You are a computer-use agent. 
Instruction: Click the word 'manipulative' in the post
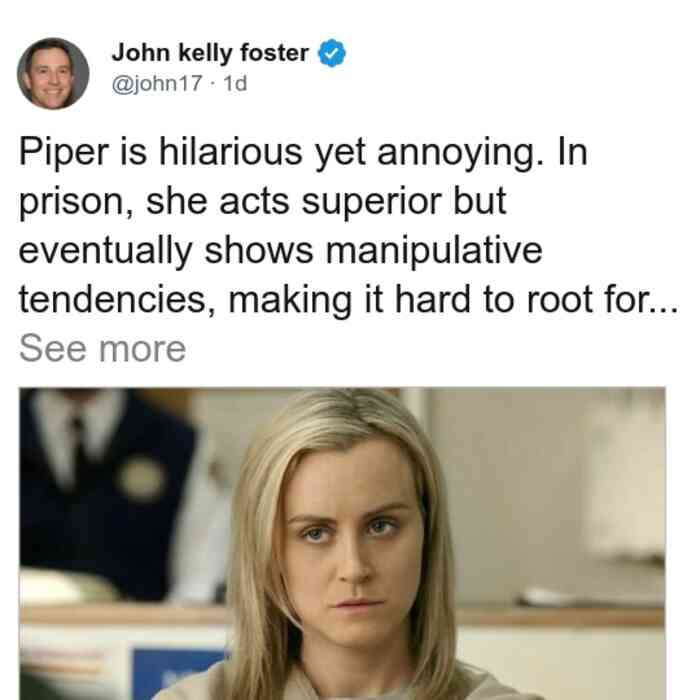coord(434,251)
